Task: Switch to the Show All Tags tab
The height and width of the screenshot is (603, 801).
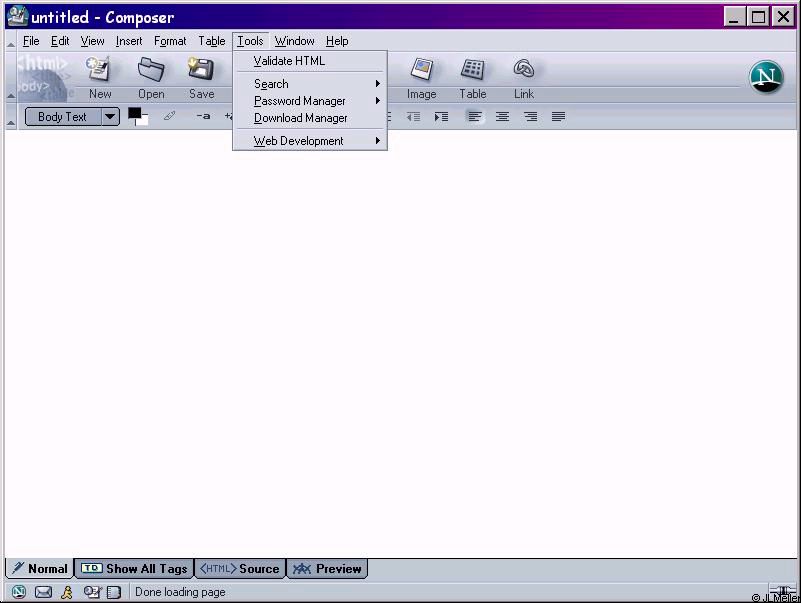Action: pos(134,568)
